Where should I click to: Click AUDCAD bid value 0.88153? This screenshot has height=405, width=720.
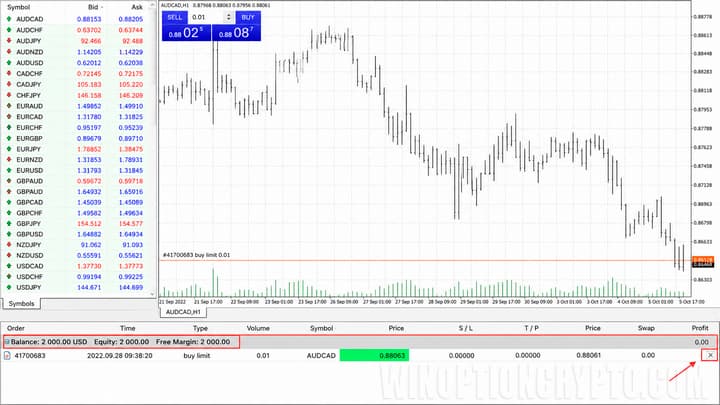(x=89, y=19)
